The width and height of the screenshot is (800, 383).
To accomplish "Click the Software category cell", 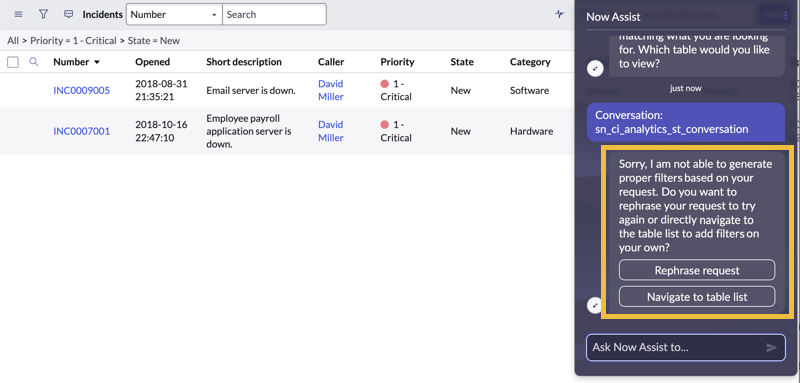I will pyautogui.click(x=529, y=90).
